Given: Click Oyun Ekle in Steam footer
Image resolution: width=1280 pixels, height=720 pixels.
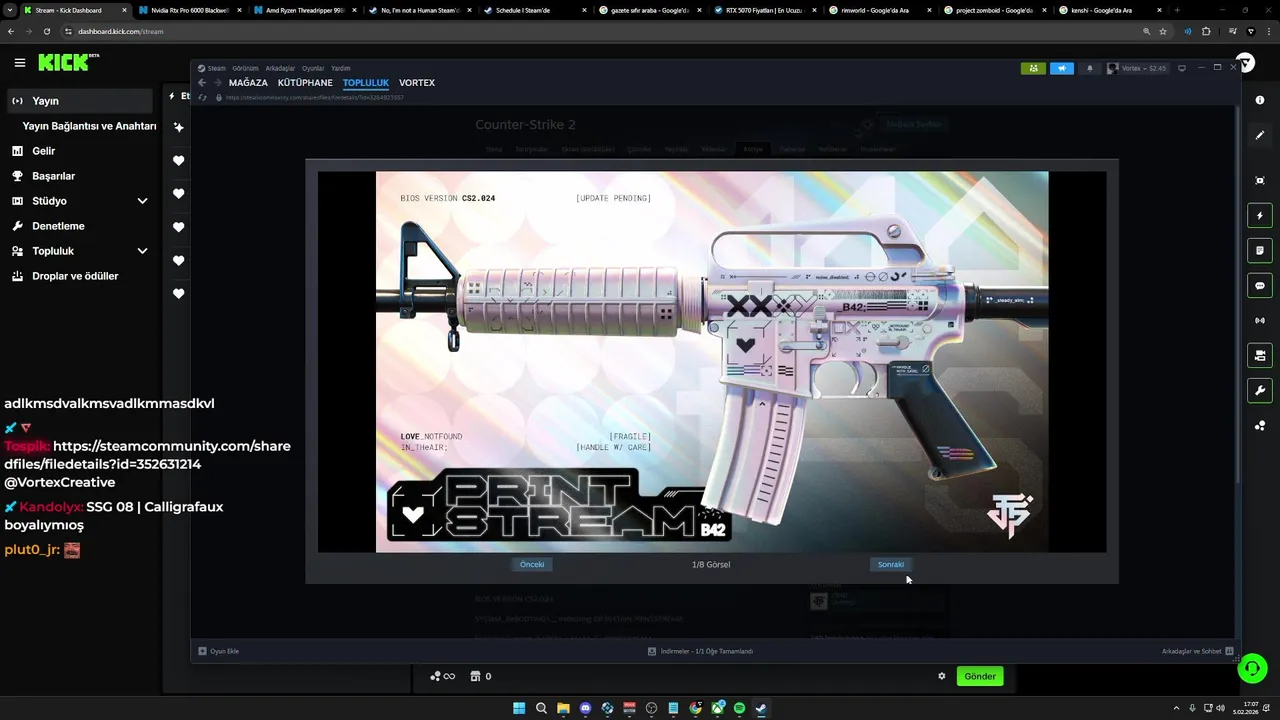Looking at the screenshot, I should [219, 651].
